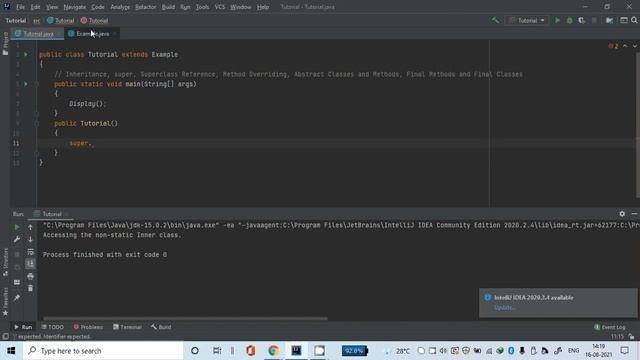Viewport: 640px width, 360px height.
Task: Open the Project tool window sidebar tab
Action: click(5, 43)
